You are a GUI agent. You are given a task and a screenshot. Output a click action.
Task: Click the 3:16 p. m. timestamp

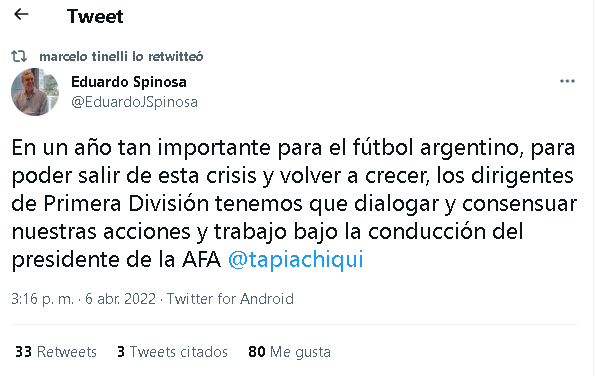[x=42, y=299]
